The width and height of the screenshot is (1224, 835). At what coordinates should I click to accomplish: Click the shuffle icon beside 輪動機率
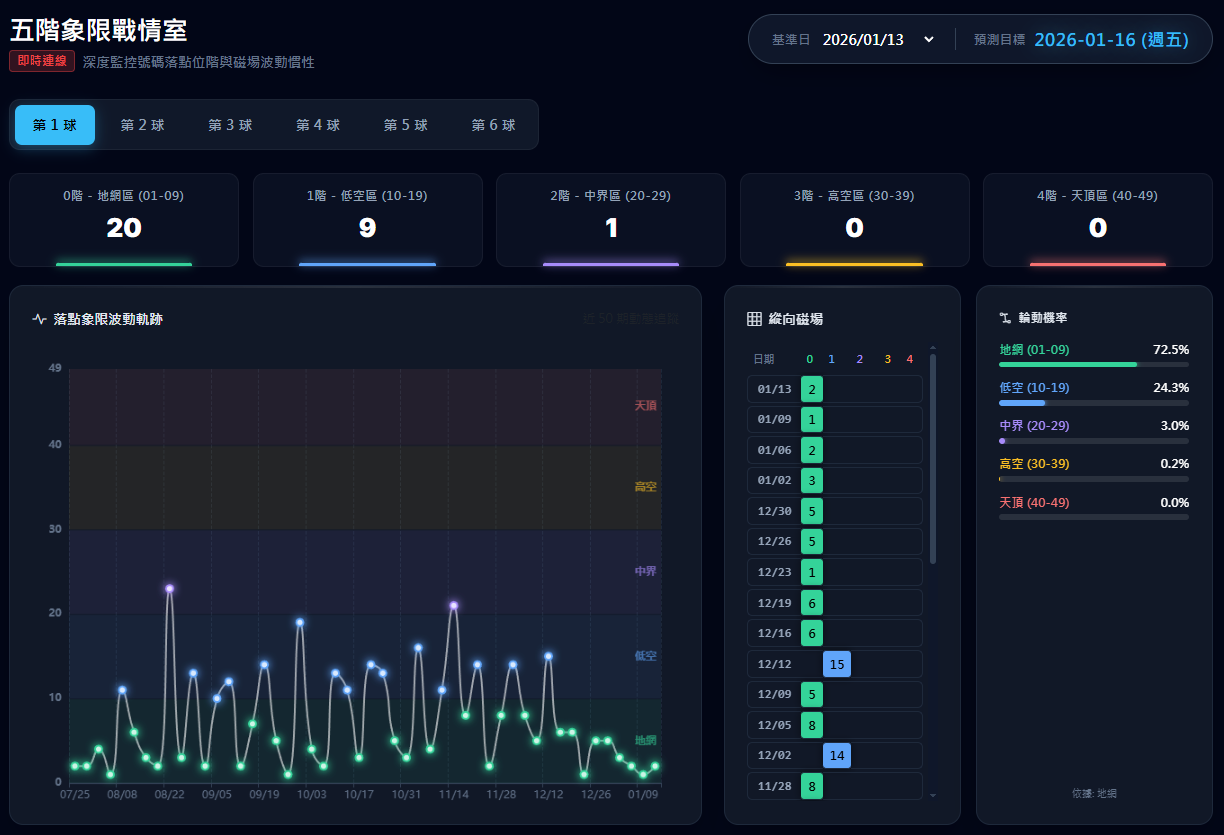click(1005, 318)
